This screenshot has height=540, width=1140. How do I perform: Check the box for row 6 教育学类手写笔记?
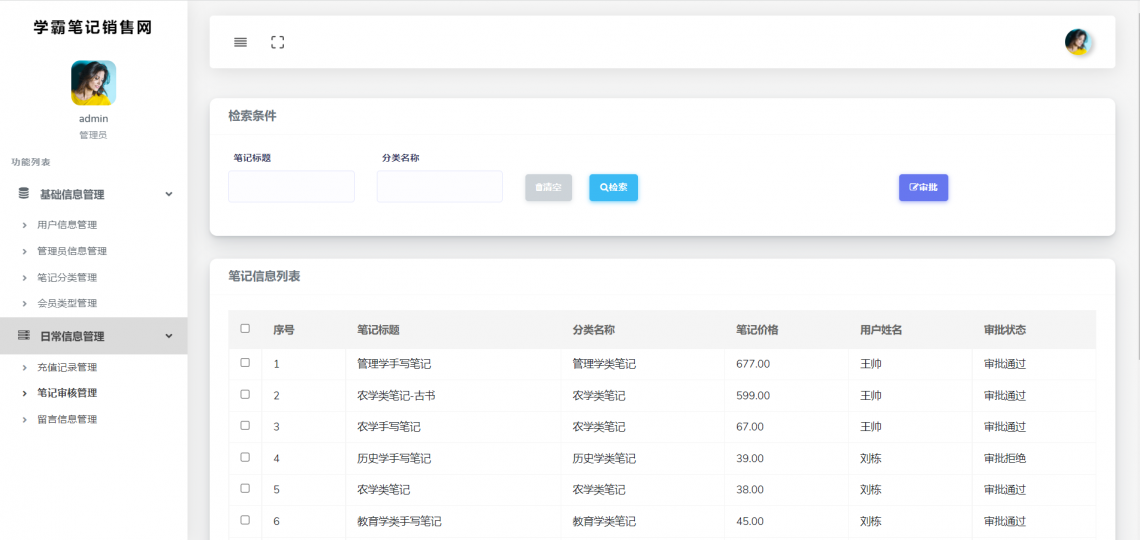tap(245, 520)
